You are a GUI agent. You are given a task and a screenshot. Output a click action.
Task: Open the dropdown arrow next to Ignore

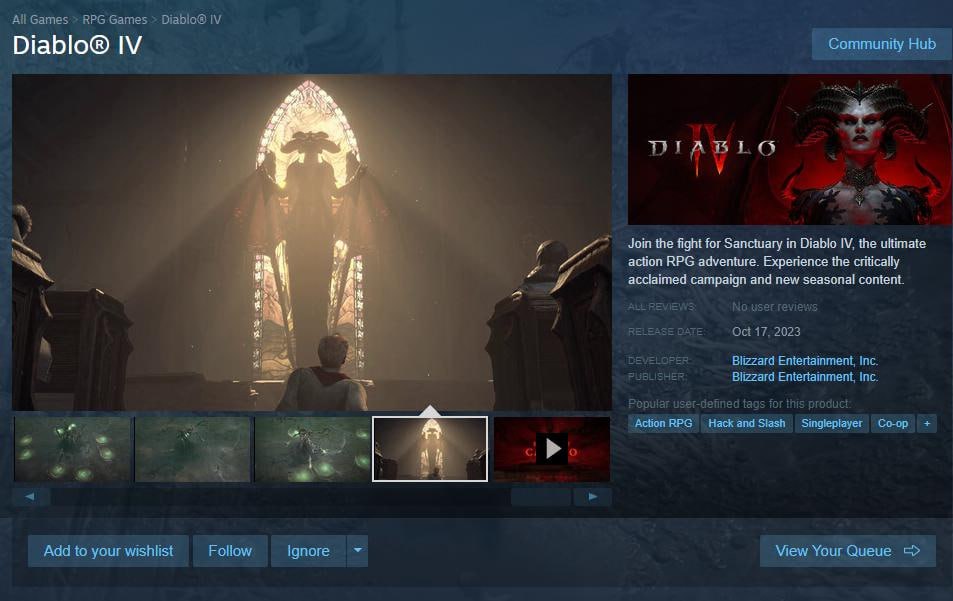pos(357,551)
